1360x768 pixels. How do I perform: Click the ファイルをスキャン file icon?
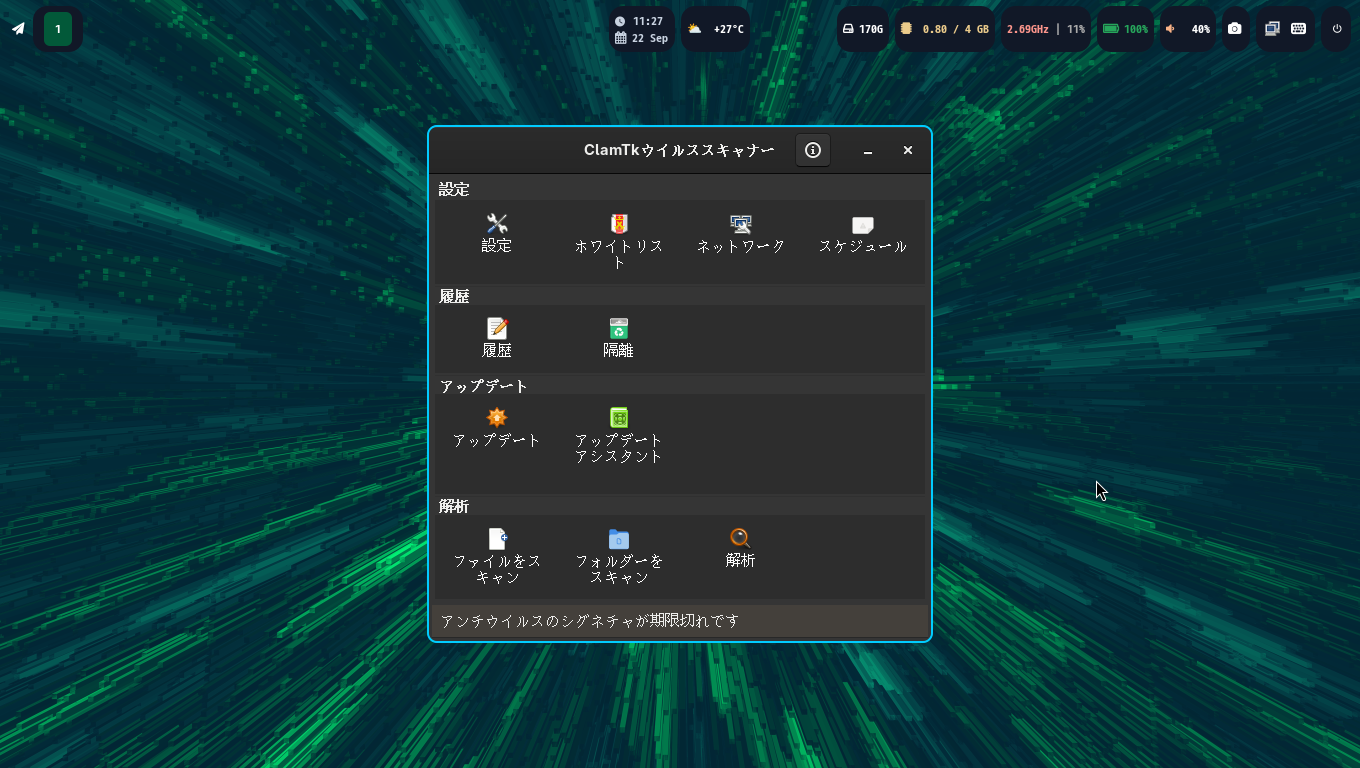click(497, 539)
